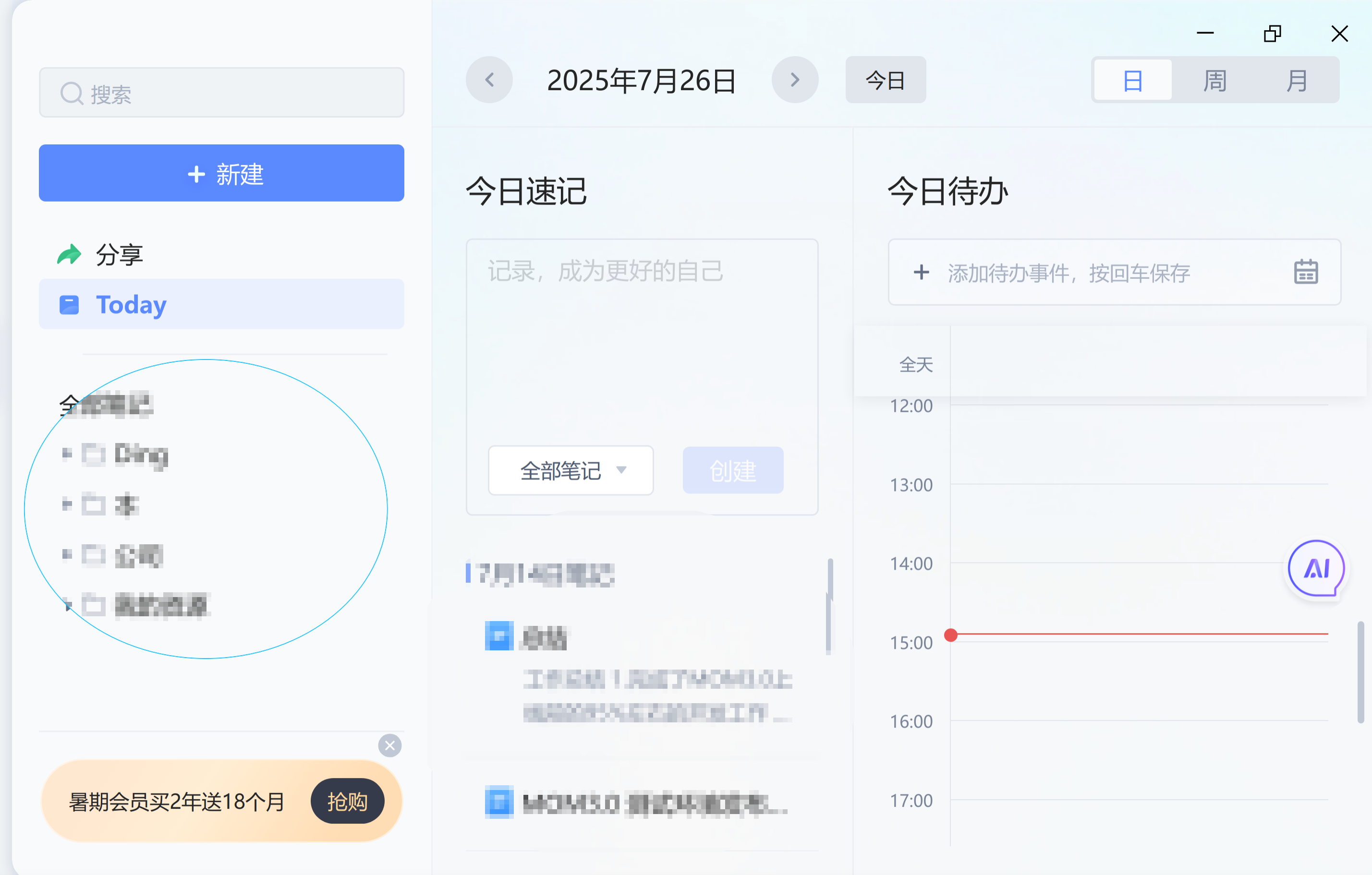Click the blue Today note icon

pyautogui.click(x=69, y=305)
